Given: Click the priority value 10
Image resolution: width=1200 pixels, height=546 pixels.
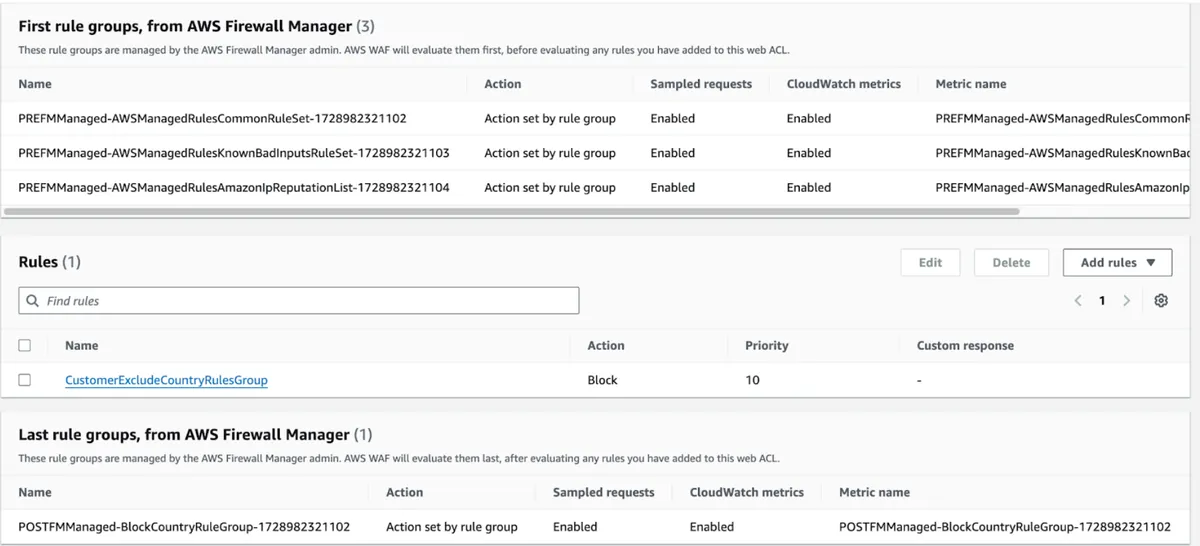Looking at the screenshot, I should [x=752, y=380].
